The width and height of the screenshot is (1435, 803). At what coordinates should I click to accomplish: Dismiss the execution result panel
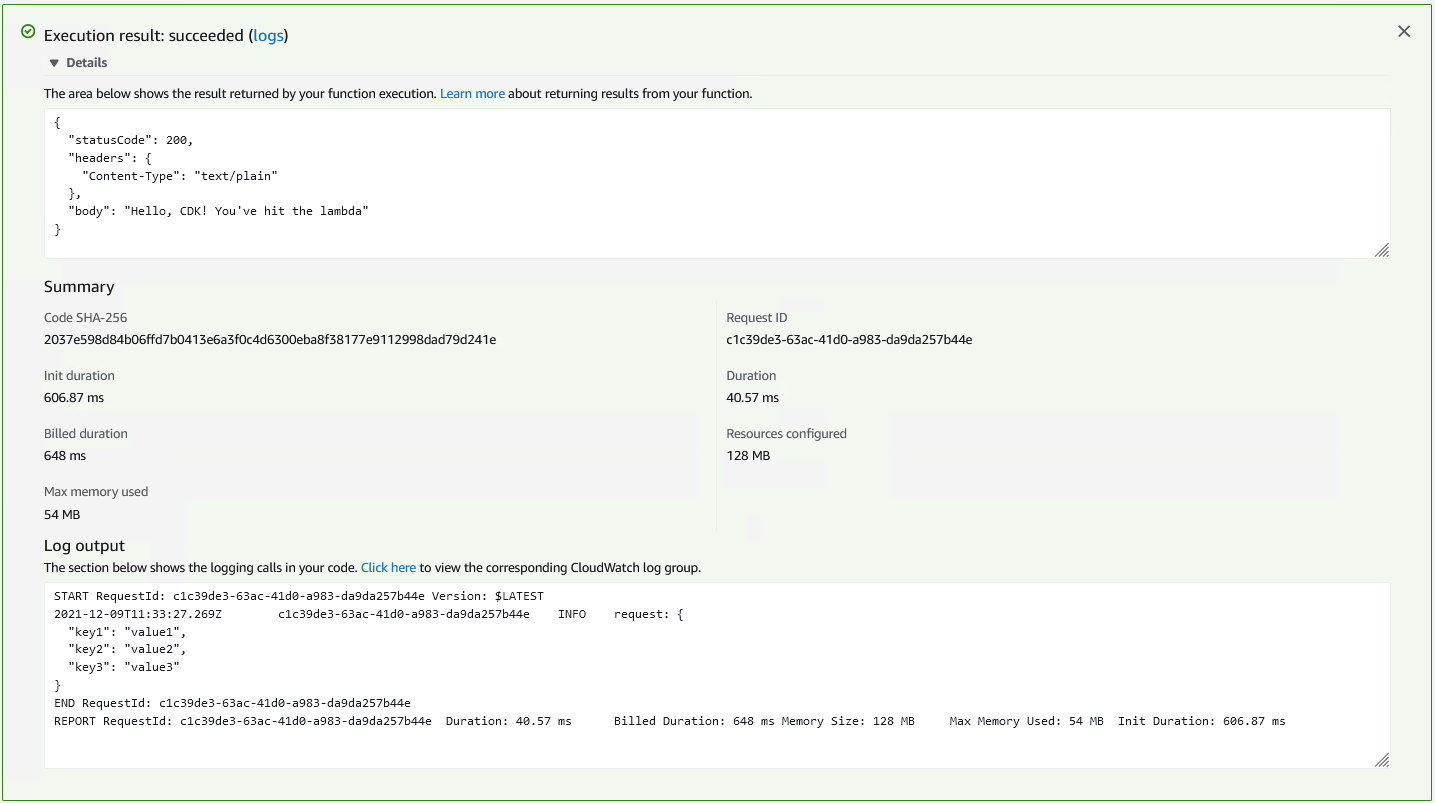pos(1403,31)
